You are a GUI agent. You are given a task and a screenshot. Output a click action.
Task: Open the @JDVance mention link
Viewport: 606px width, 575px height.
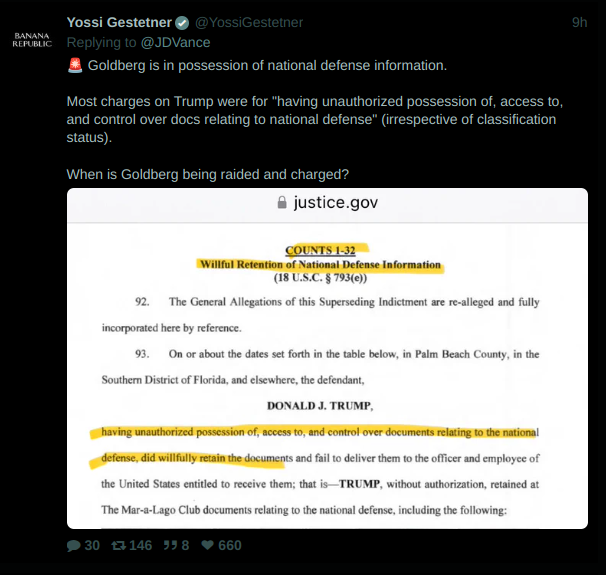[x=175, y=42]
